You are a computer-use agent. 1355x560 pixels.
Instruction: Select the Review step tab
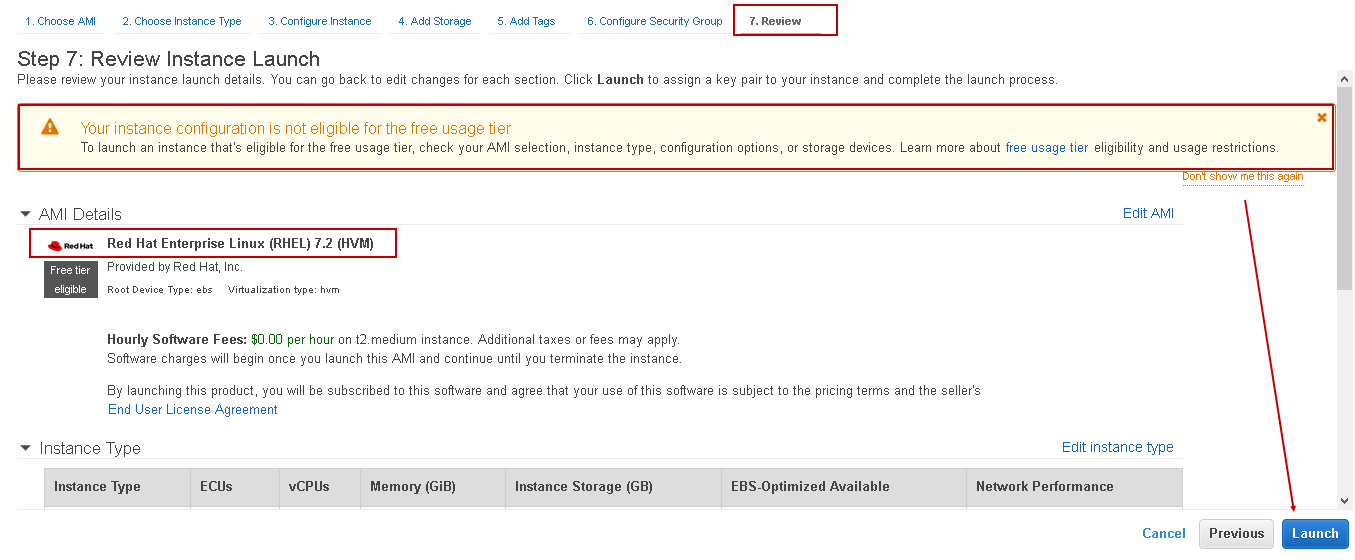click(x=776, y=21)
